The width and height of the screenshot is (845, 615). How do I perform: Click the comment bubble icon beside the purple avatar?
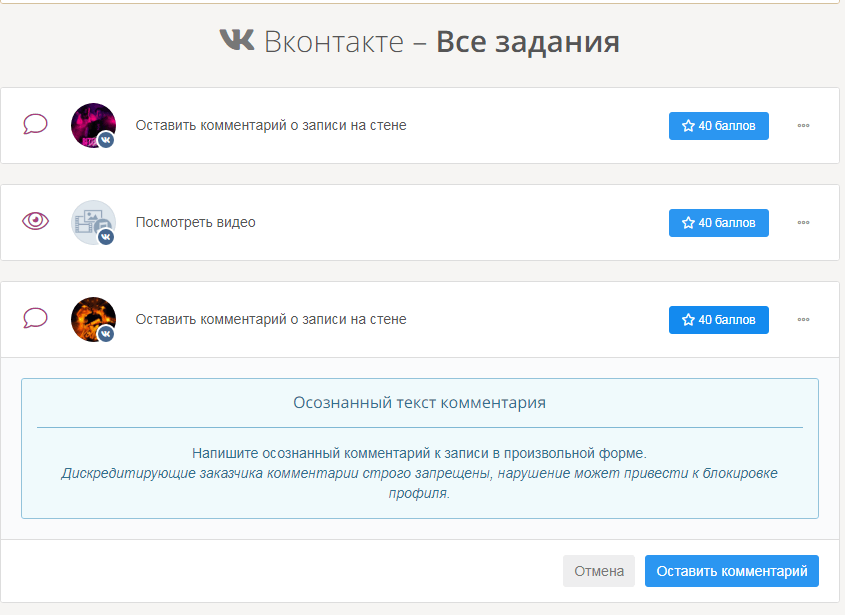(36, 125)
